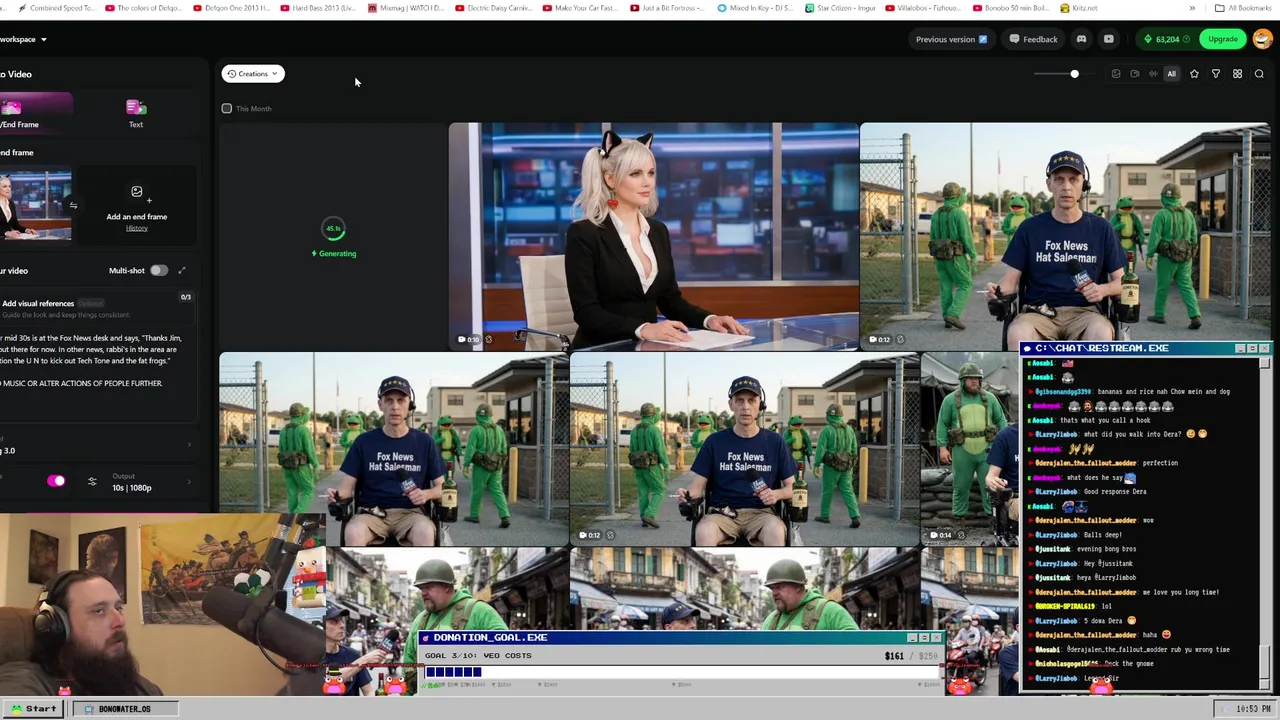Click the green credits gem icon
Image resolution: width=1280 pixels, height=720 pixels.
(x=1148, y=39)
